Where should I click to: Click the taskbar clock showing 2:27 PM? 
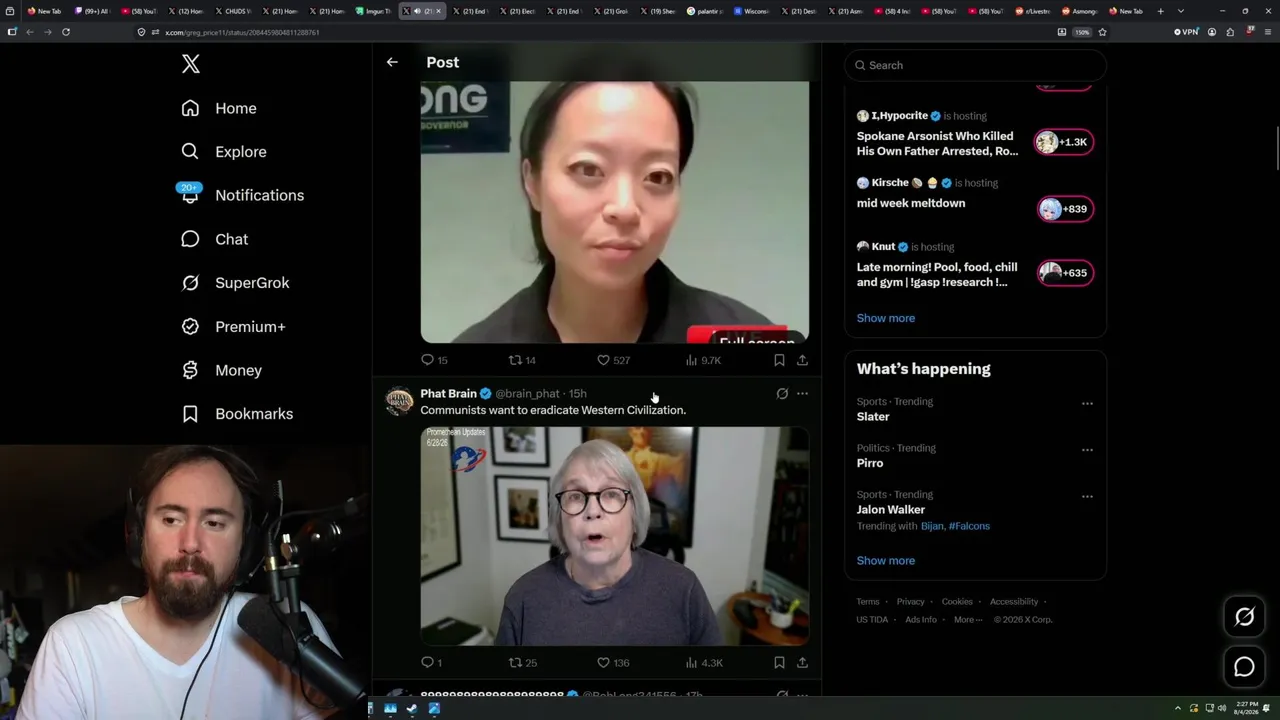pos(1246,708)
